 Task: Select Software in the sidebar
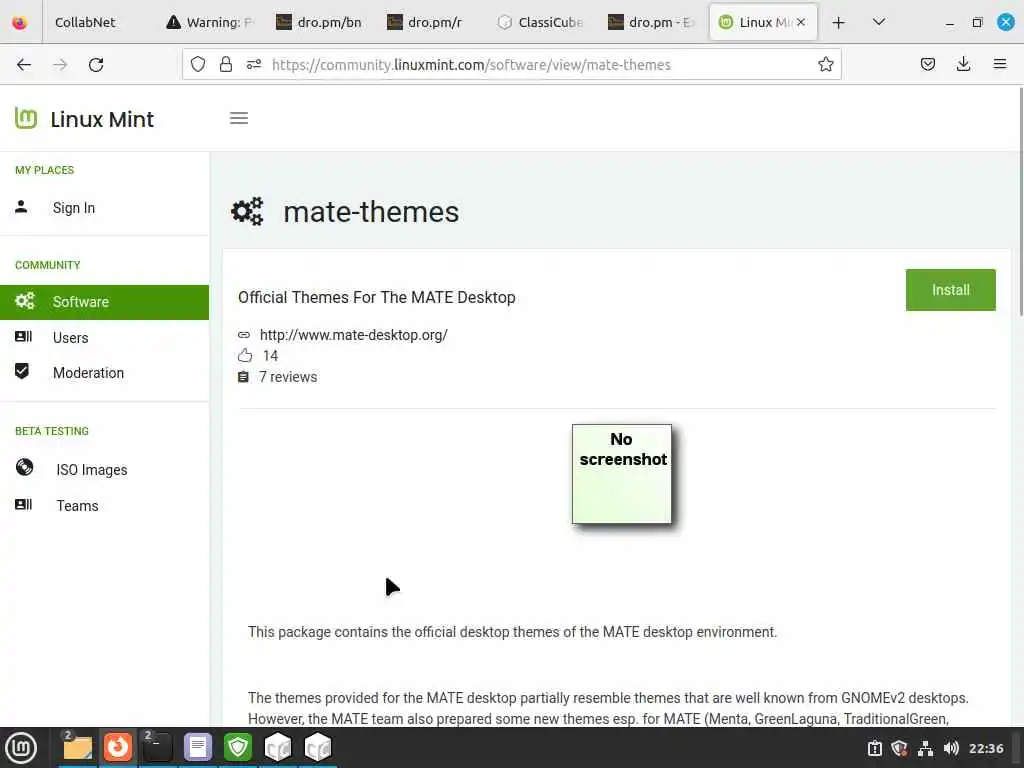coord(104,302)
